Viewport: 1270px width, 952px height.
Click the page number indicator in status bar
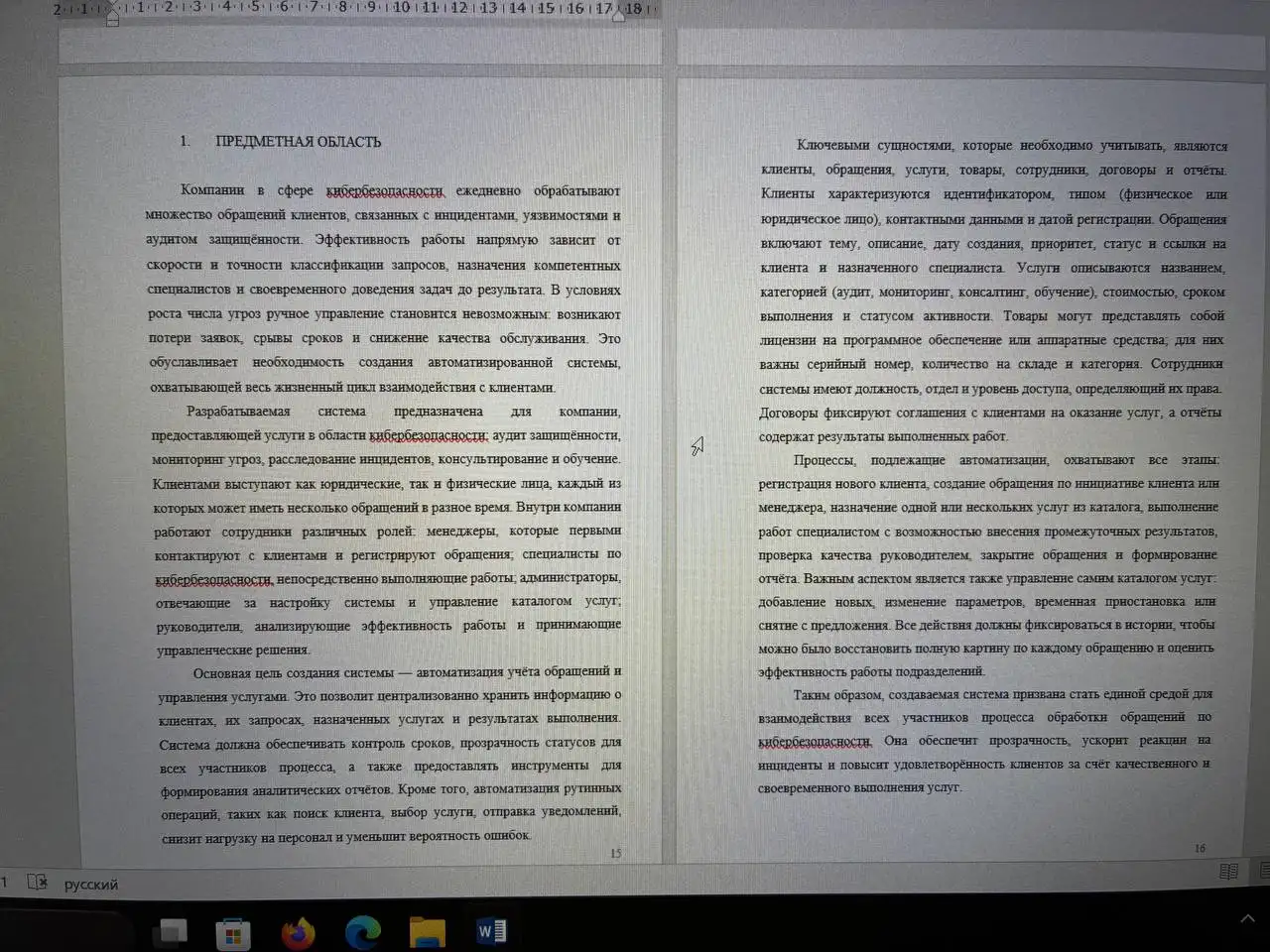[x=8, y=883]
